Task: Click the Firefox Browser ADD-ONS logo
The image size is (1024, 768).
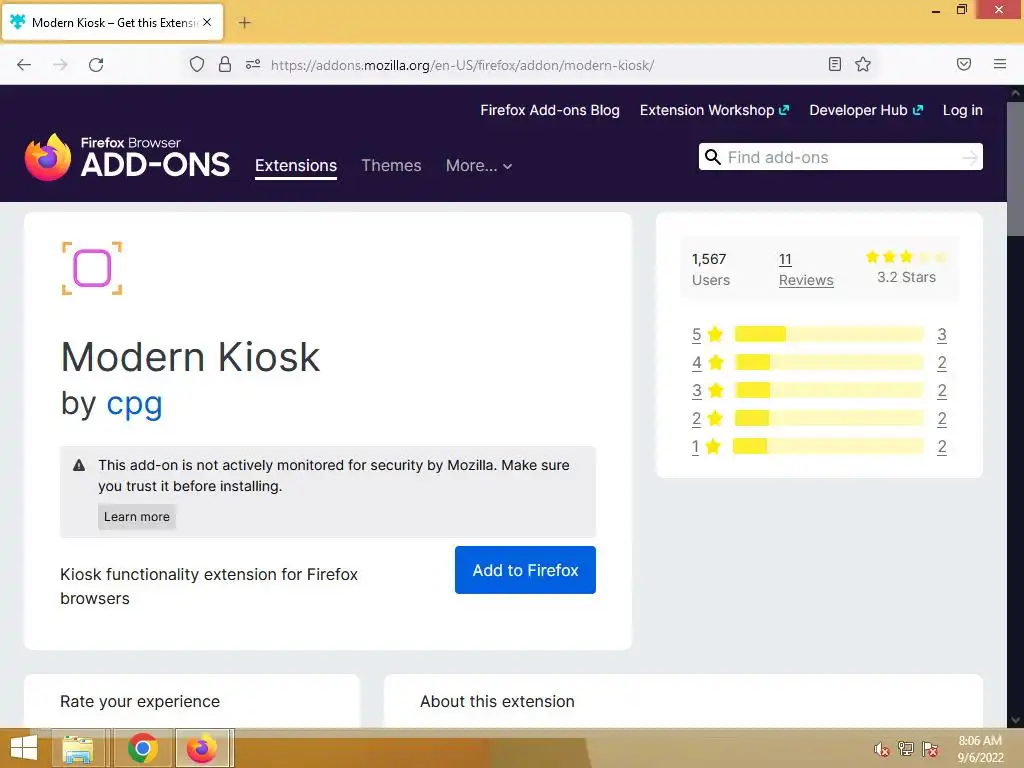Action: 127,157
